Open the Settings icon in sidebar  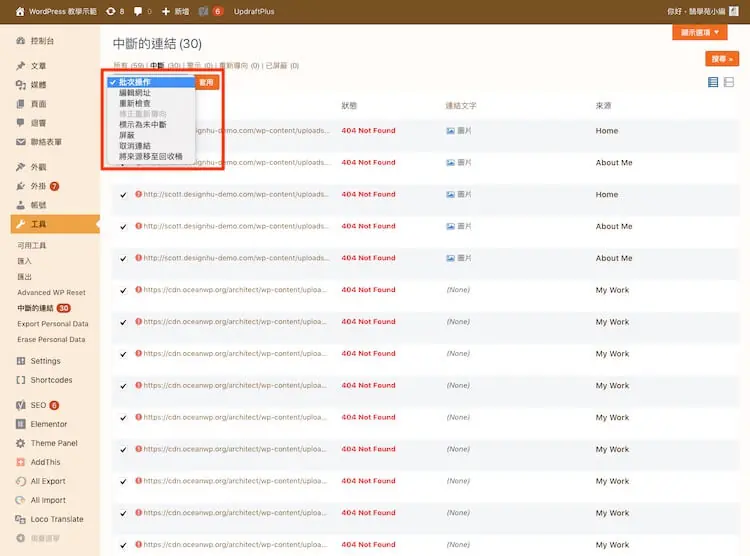click(x=21, y=361)
